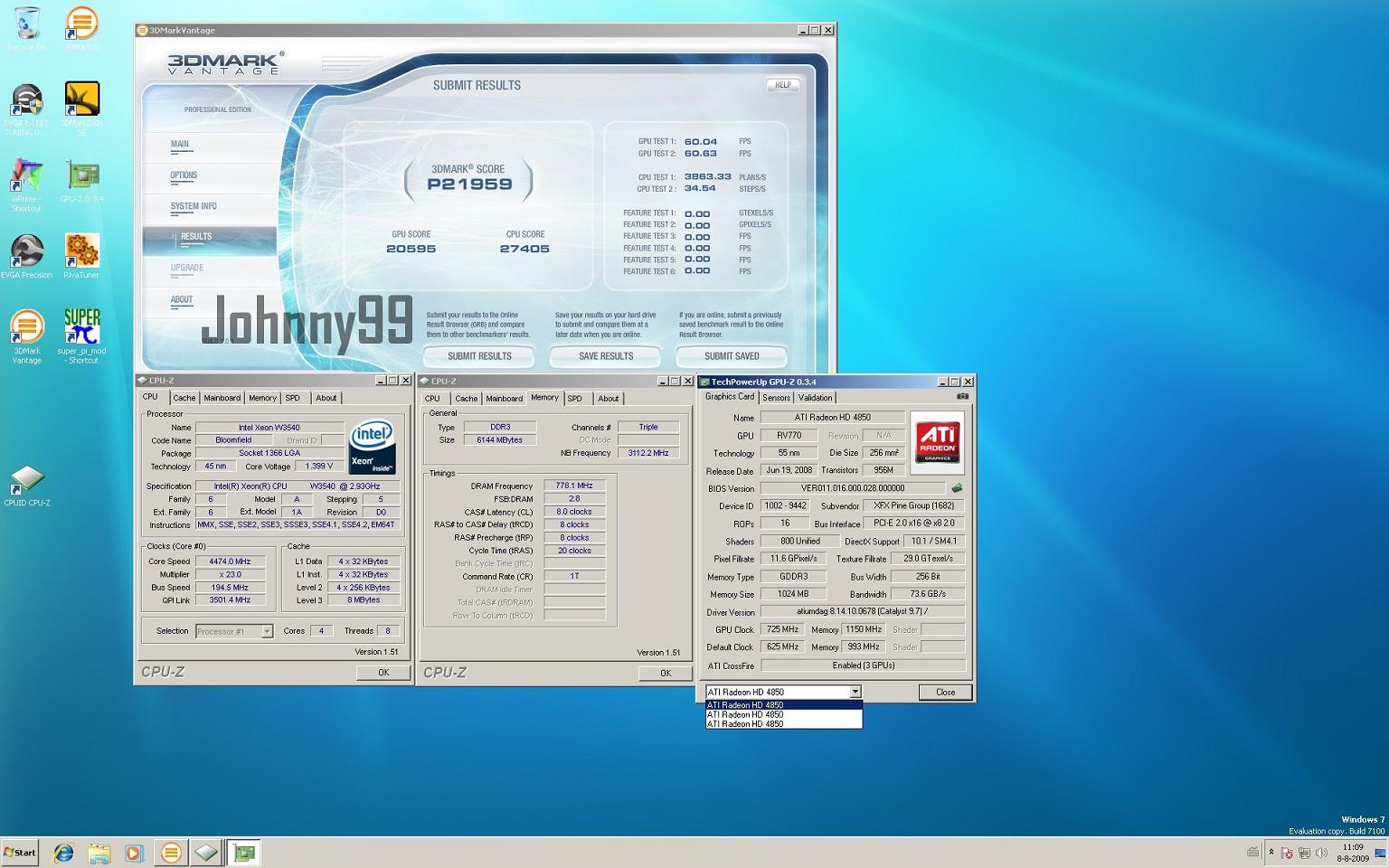Screen dimensions: 1389x868
Task: Switch to GPU-Z taskbar button
Action: [x=243, y=853]
